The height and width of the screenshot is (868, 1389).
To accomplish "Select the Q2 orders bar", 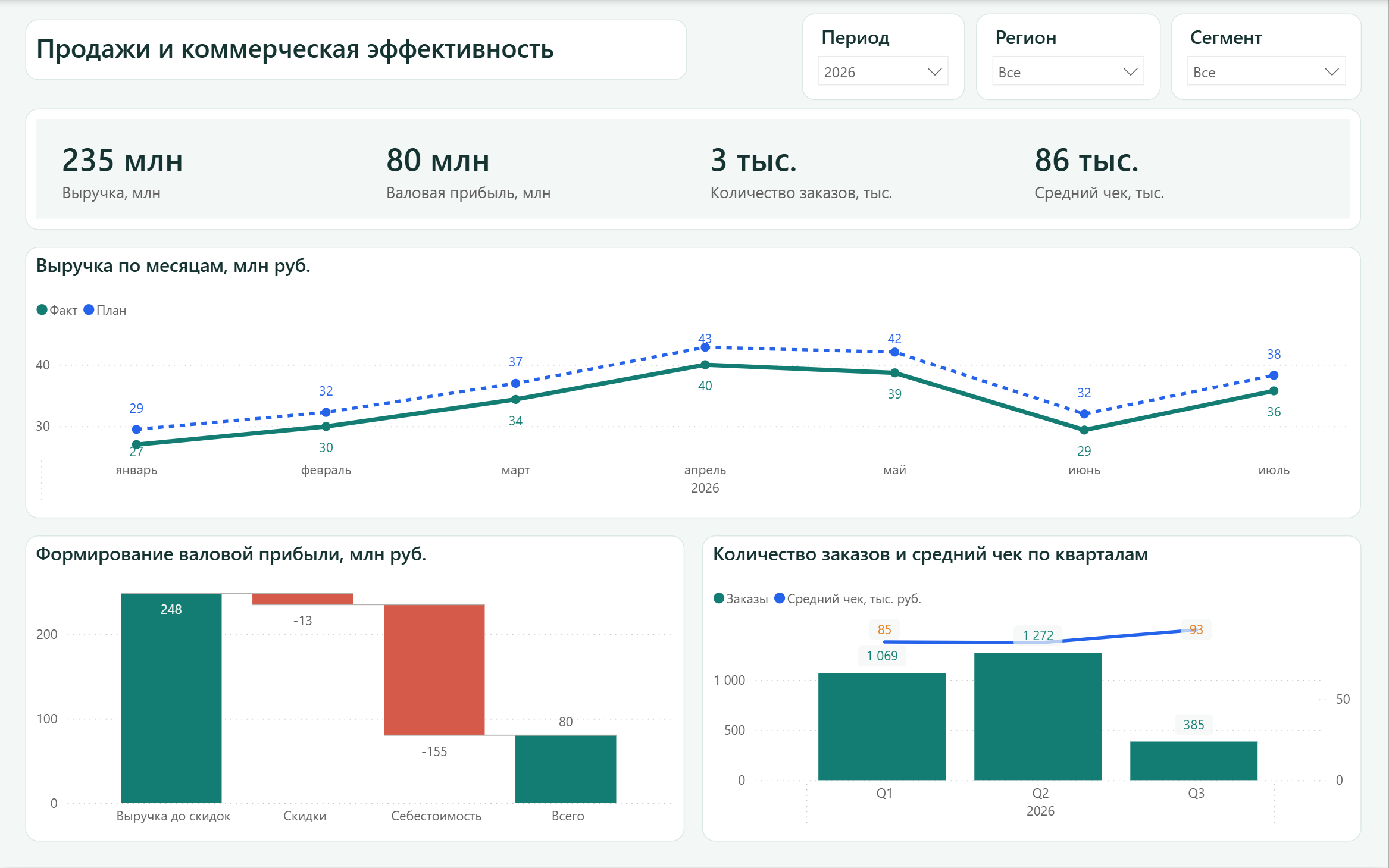I will pyautogui.click(x=1038, y=716).
